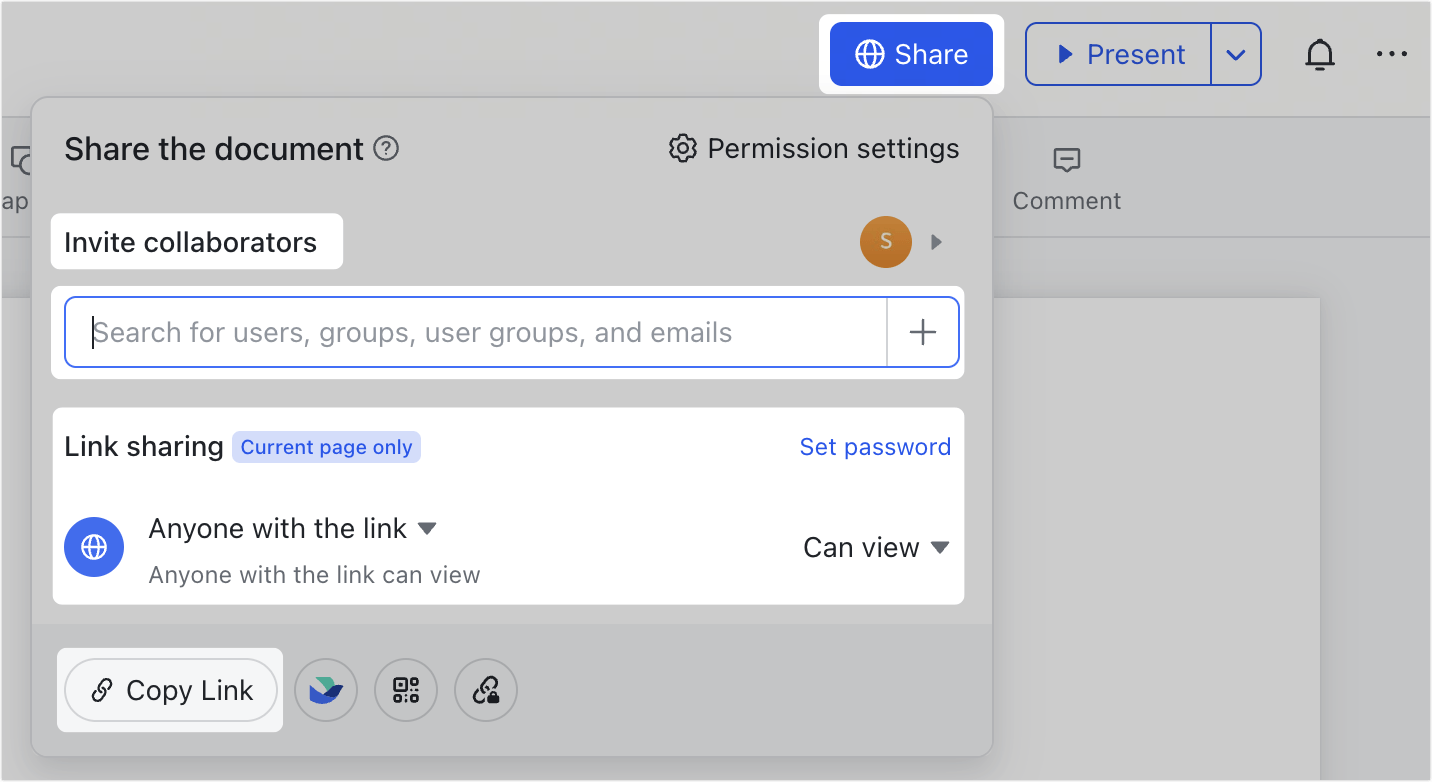1432x782 pixels.
Task: Click the blue globe link sharing icon
Action: pos(94,547)
